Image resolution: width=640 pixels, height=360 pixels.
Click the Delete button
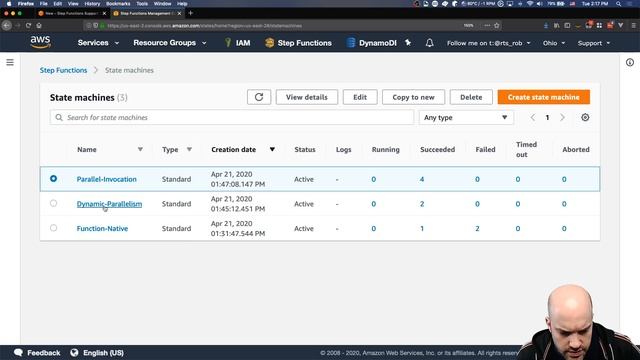click(471, 97)
